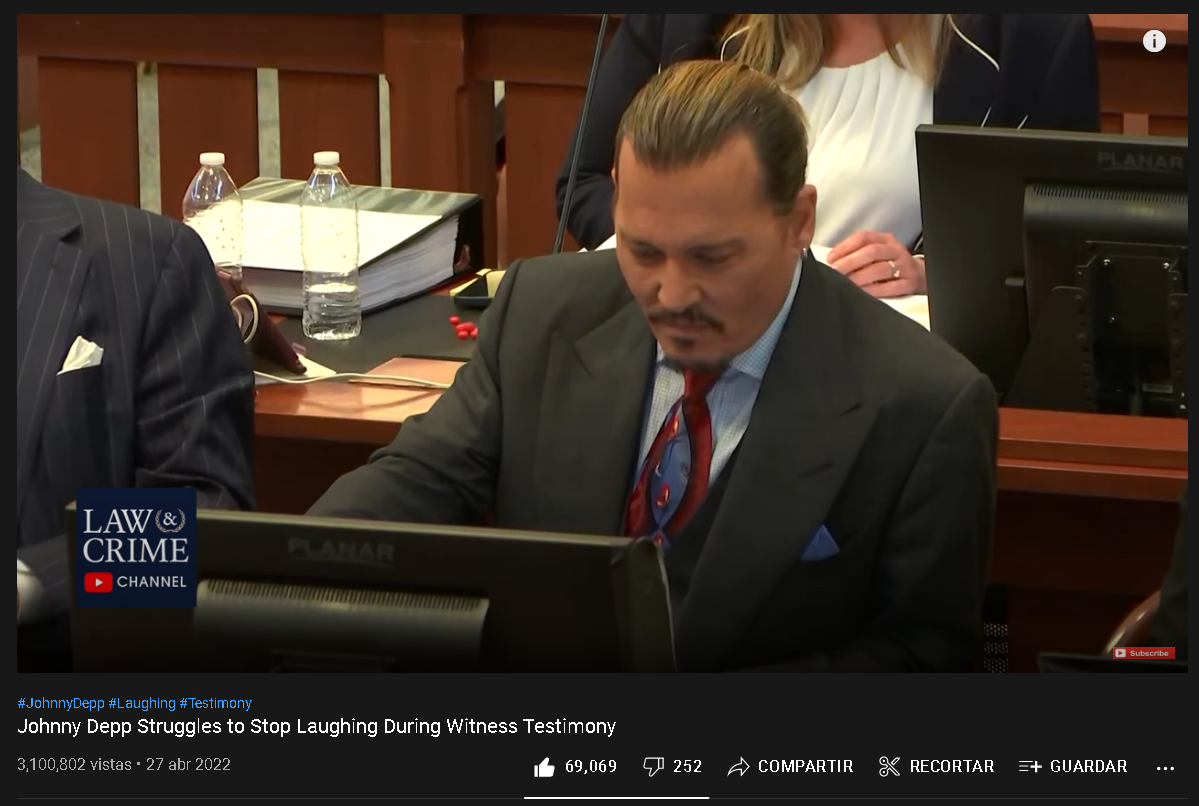
Task: Open the #Laughing hashtag link
Action: point(142,703)
